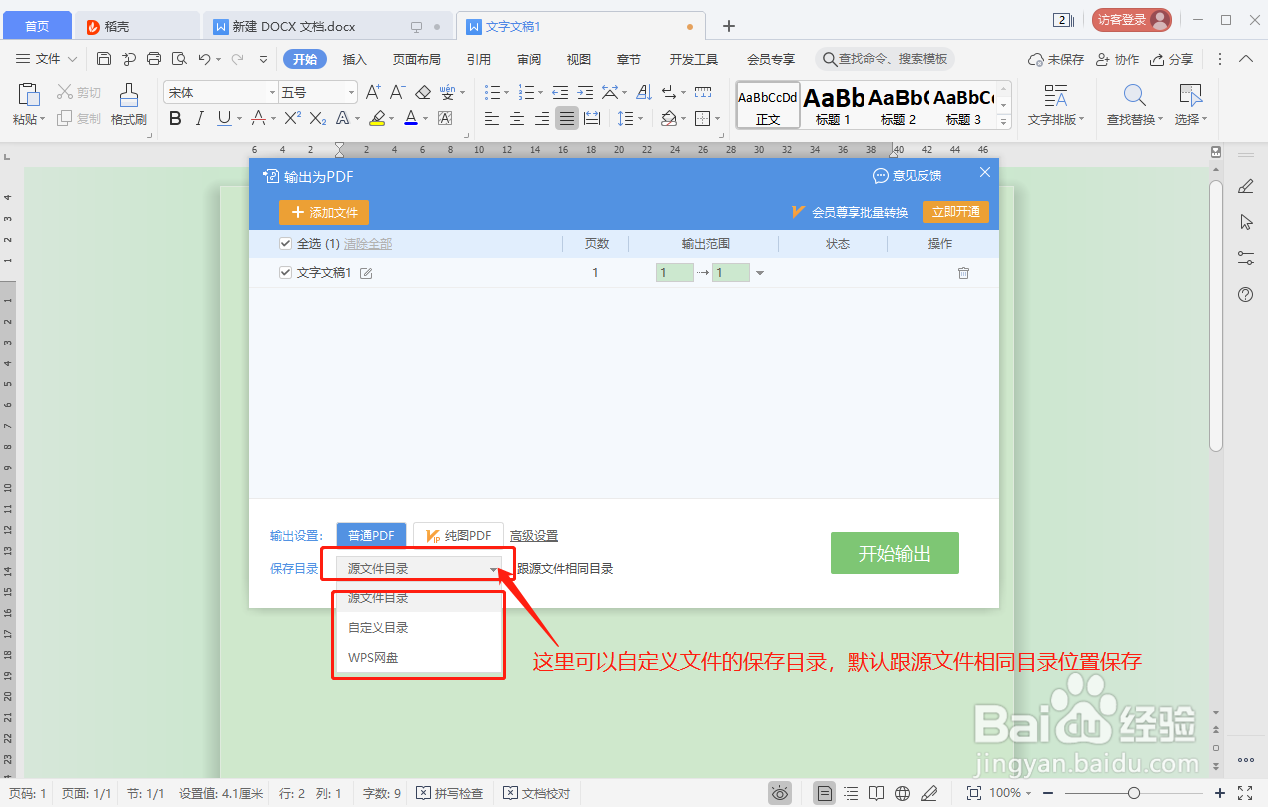
Task: Open the 插入 ribbon tab
Action: 354,59
